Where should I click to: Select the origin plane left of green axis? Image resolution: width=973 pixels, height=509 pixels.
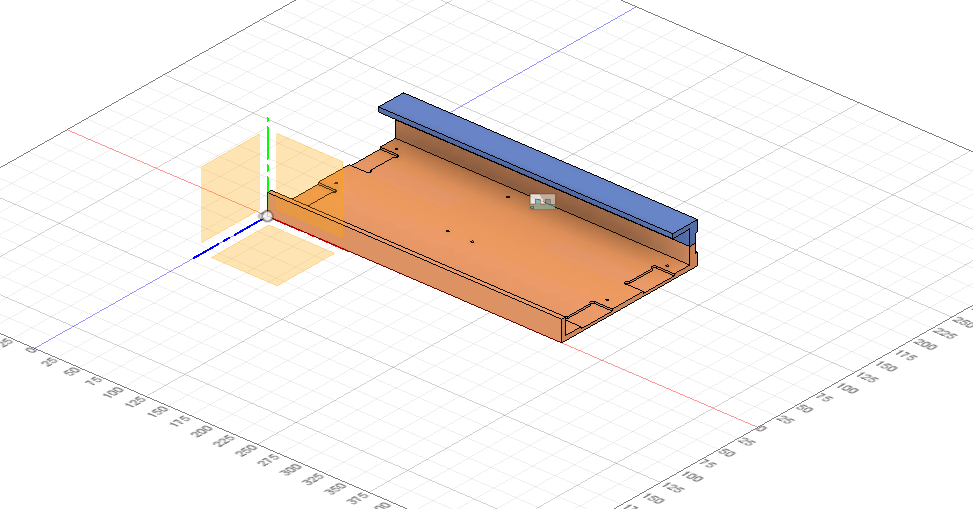tap(230, 188)
